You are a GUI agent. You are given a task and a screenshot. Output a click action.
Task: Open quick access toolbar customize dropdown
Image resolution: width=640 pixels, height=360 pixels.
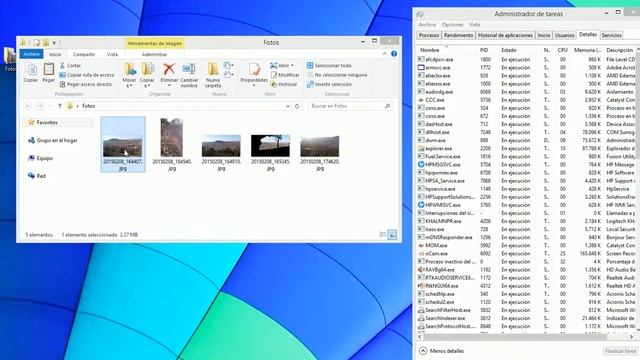coord(54,42)
